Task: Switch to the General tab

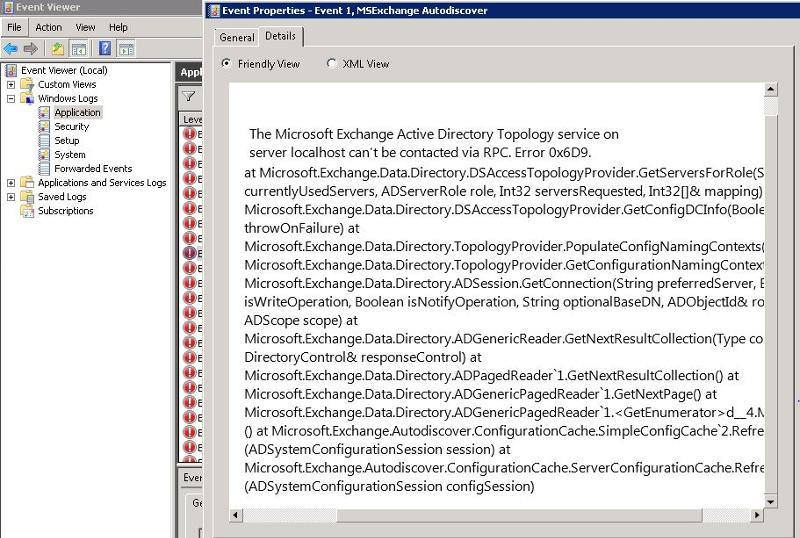Action: coord(237,38)
